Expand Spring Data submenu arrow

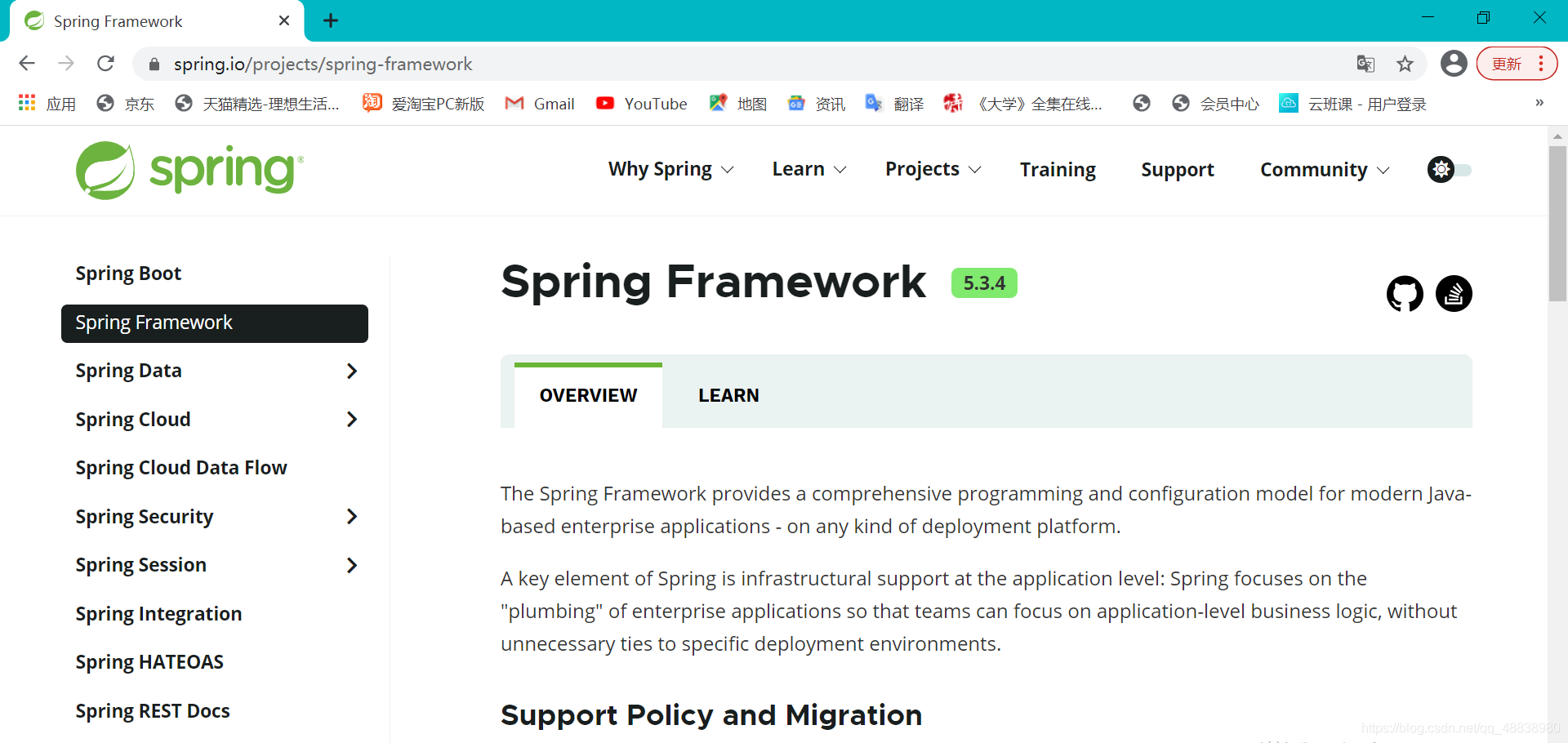352,371
